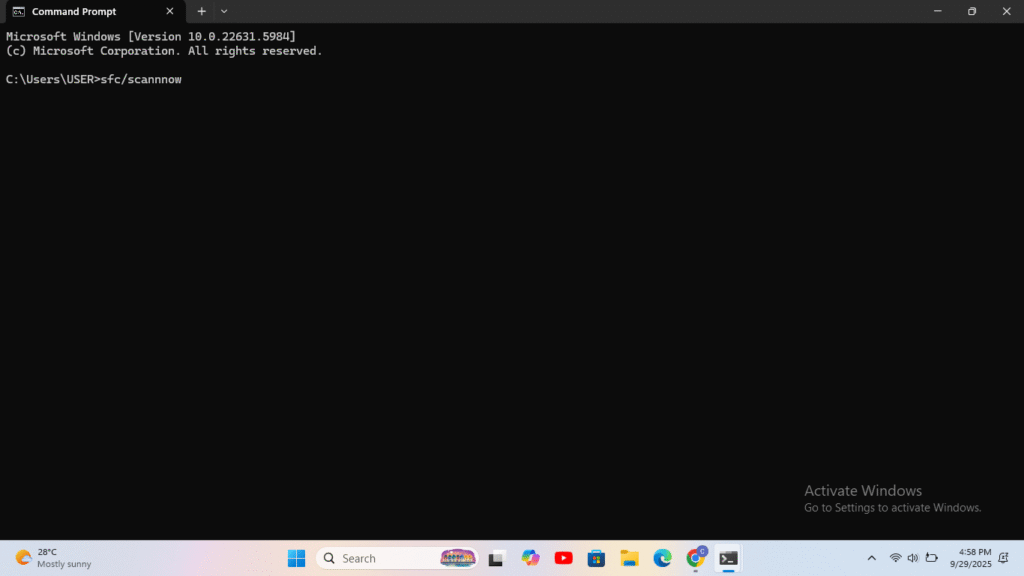Screen dimensions: 1024x576
Task: Check battery status in the system tray
Action: (931, 558)
